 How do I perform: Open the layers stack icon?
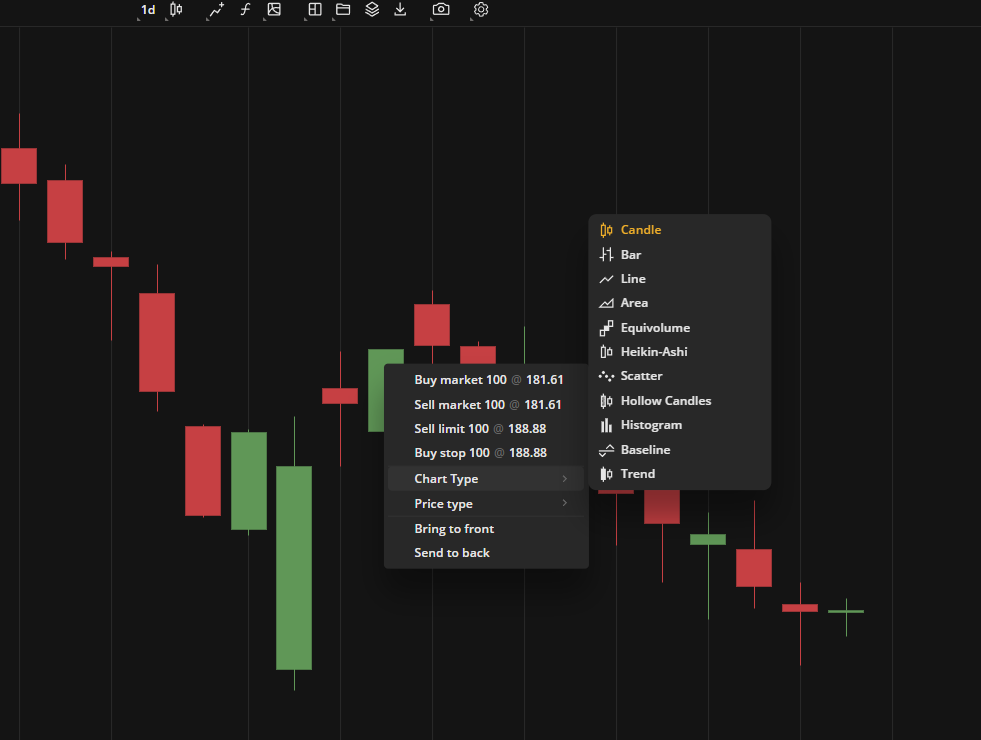[x=372, y=10]
